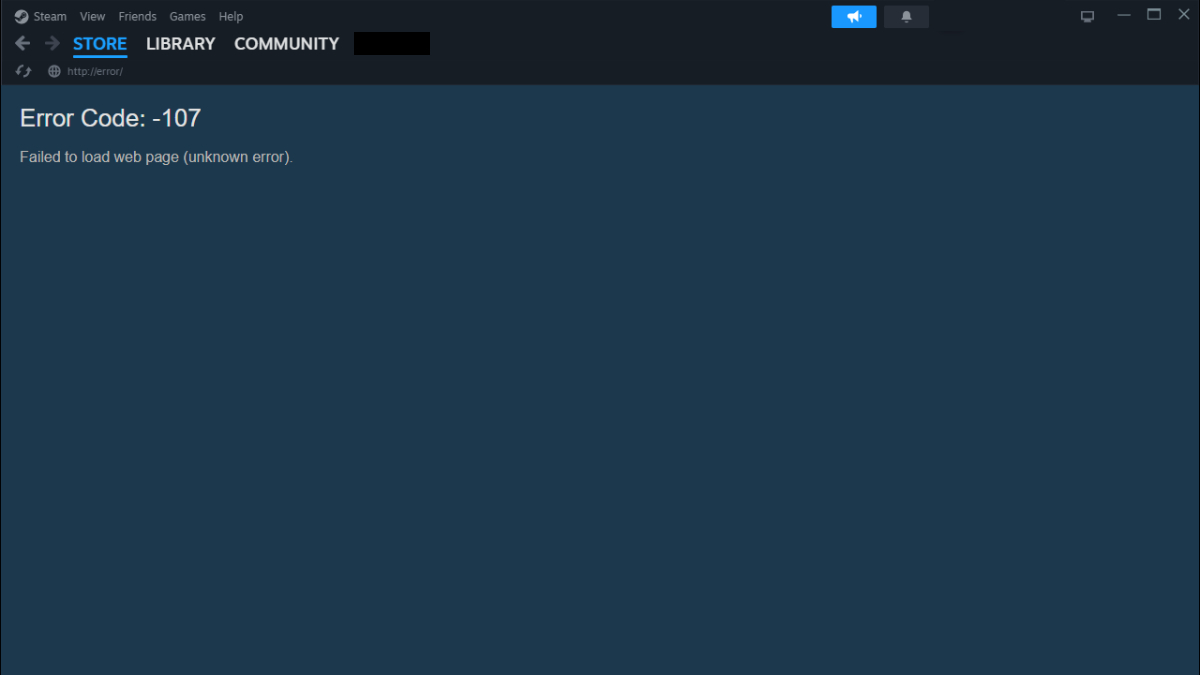
Task: View notifications with the bell icon
Action: [906, 16]
